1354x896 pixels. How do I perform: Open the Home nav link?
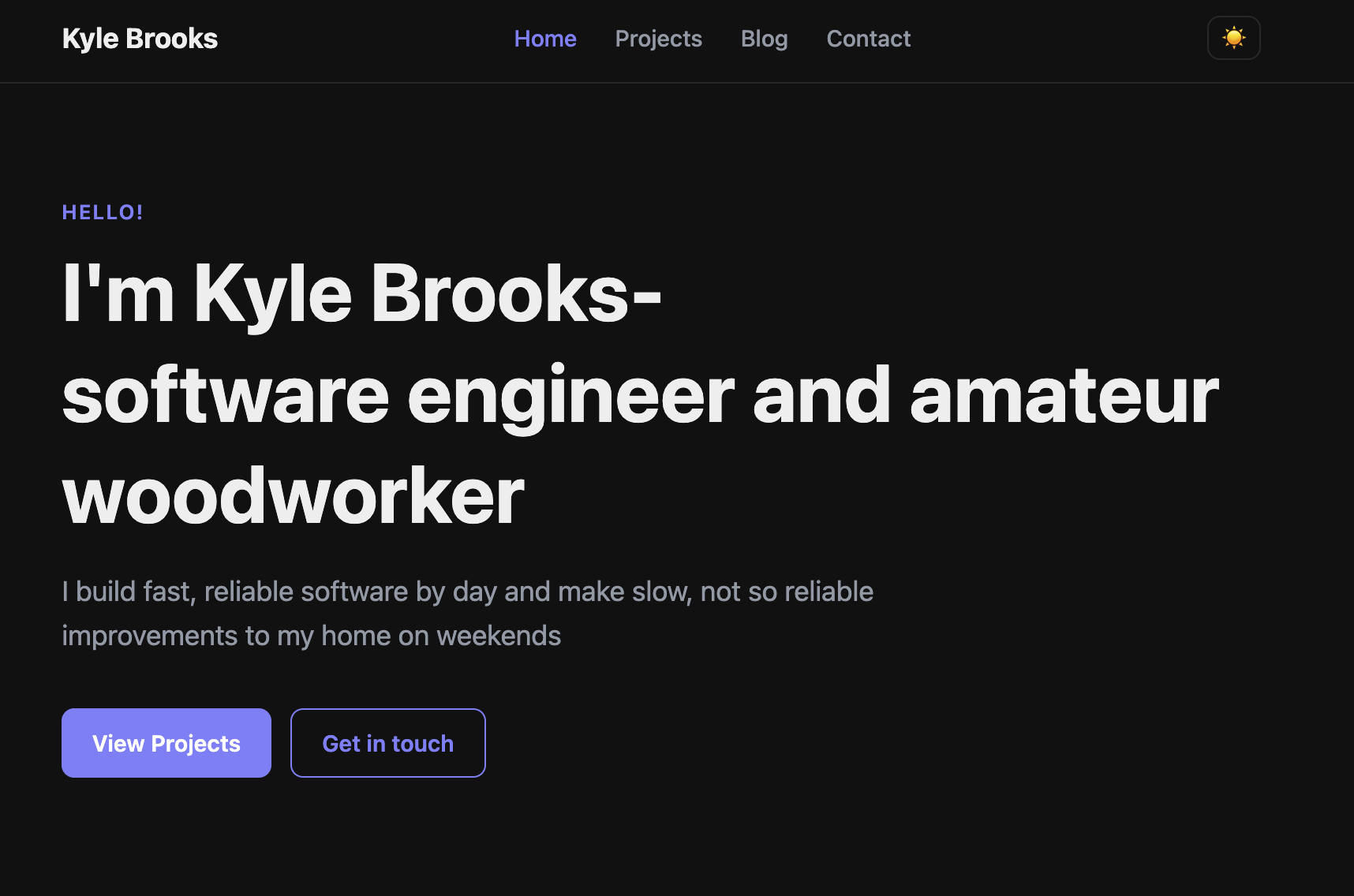(545, 39)
